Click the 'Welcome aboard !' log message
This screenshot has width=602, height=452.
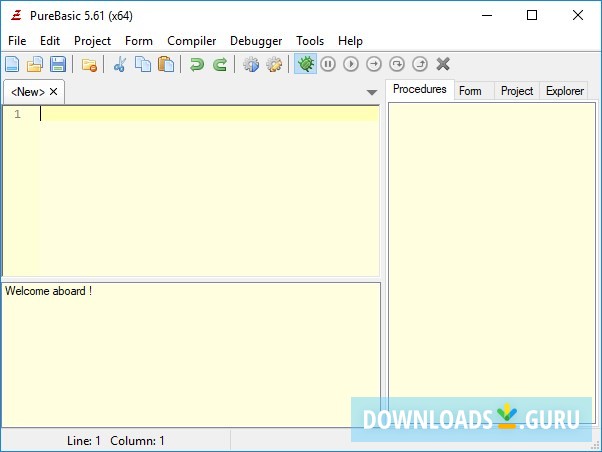[48, 291]
